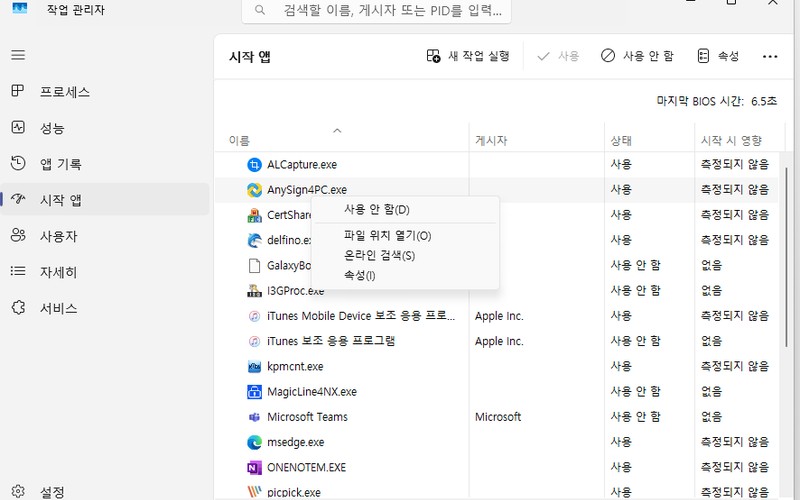
Task: Click the Microsoft Teams icon
Action: click(x=254, y=417)
